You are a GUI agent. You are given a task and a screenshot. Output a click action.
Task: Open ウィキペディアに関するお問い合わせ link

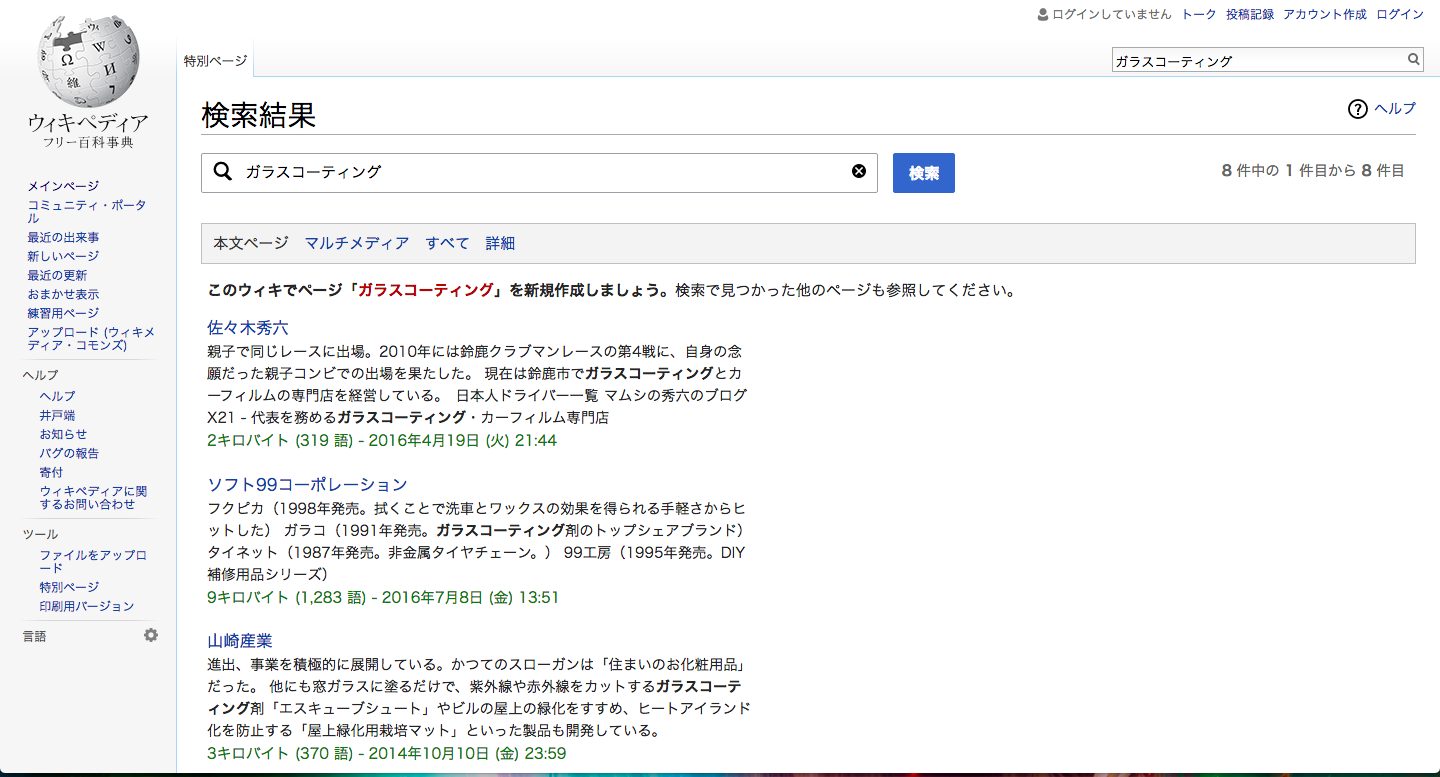coord(93,497)
